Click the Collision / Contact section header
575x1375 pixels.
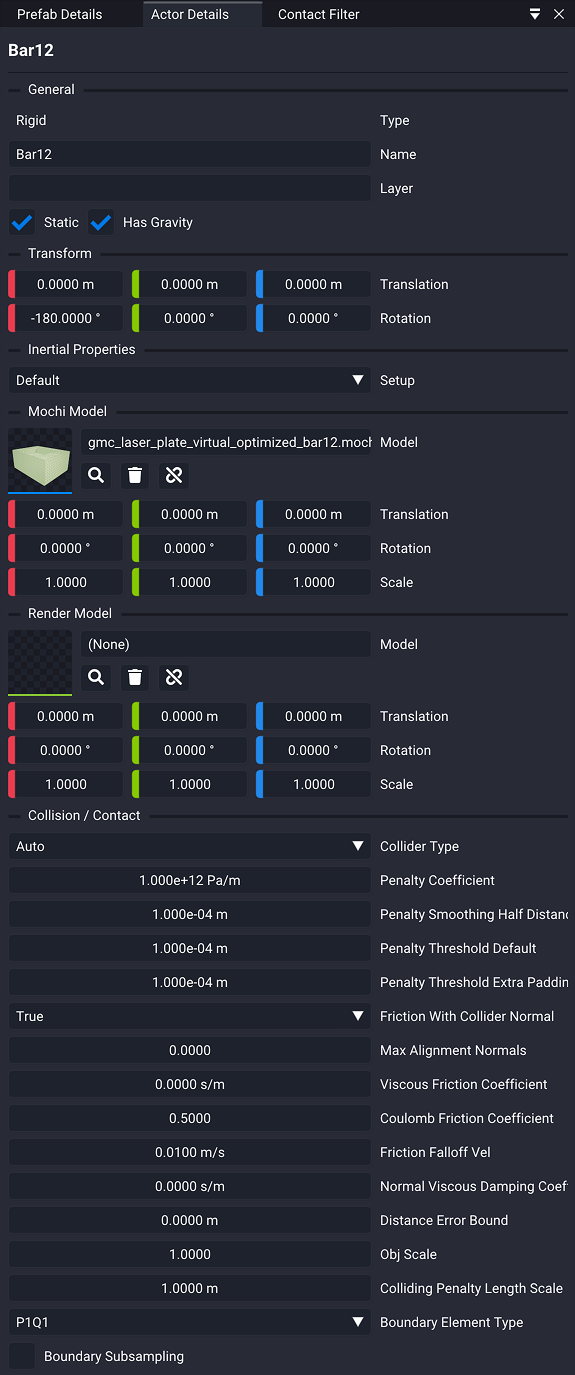(x=84, y=815)
